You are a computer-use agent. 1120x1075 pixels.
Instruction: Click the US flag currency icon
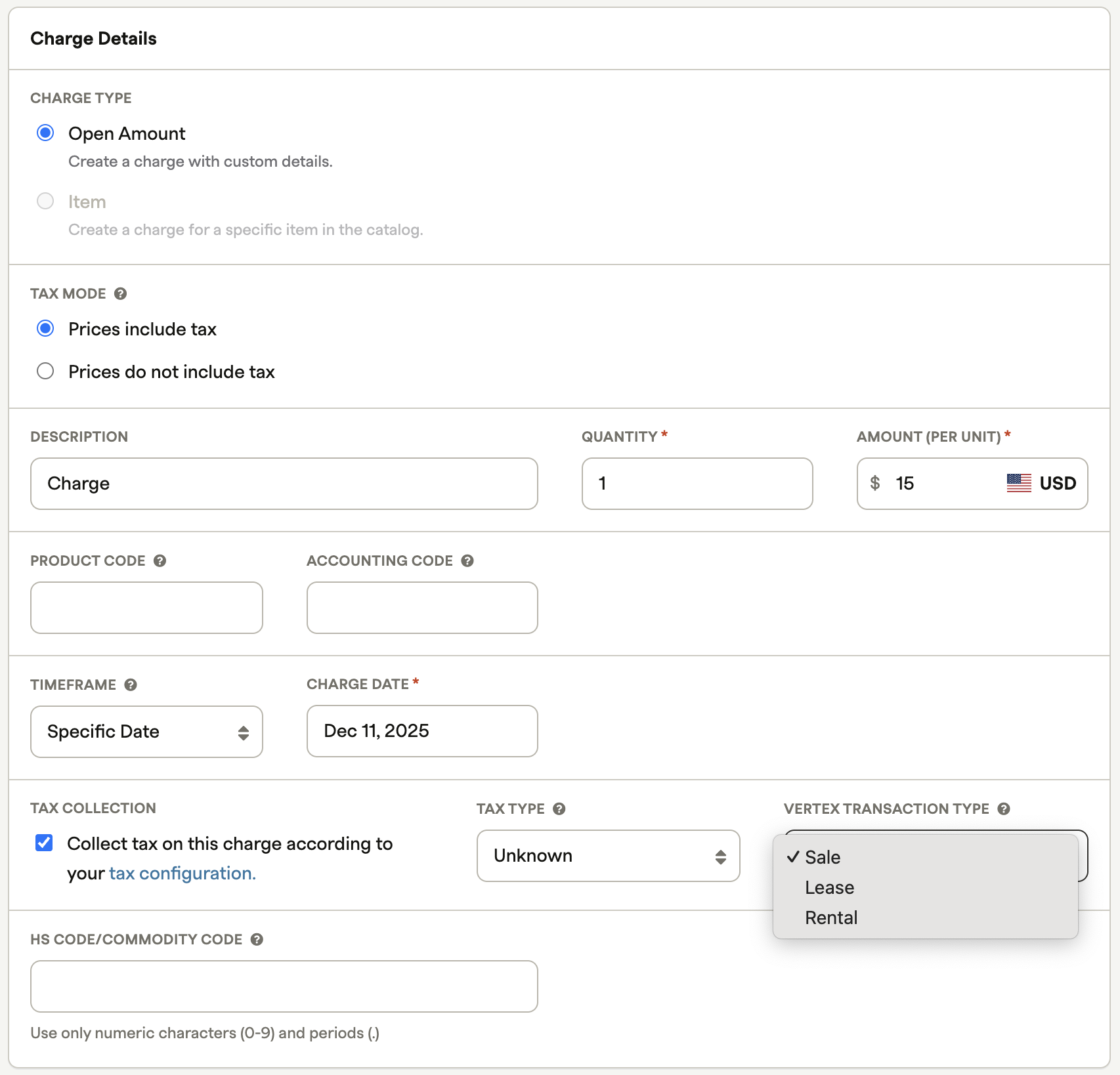point(1019,483)
